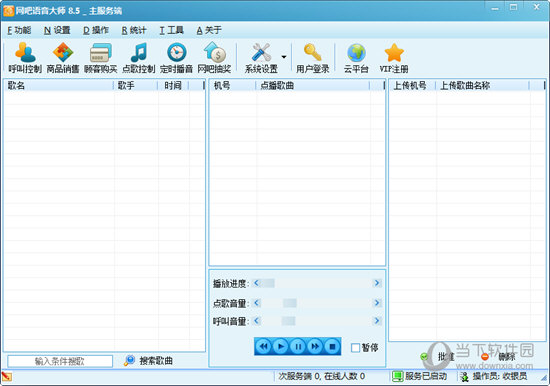This screenshot has height=386, width=550.
Task: Open the A 关于 menu
Action: click(x=209, y=30)
